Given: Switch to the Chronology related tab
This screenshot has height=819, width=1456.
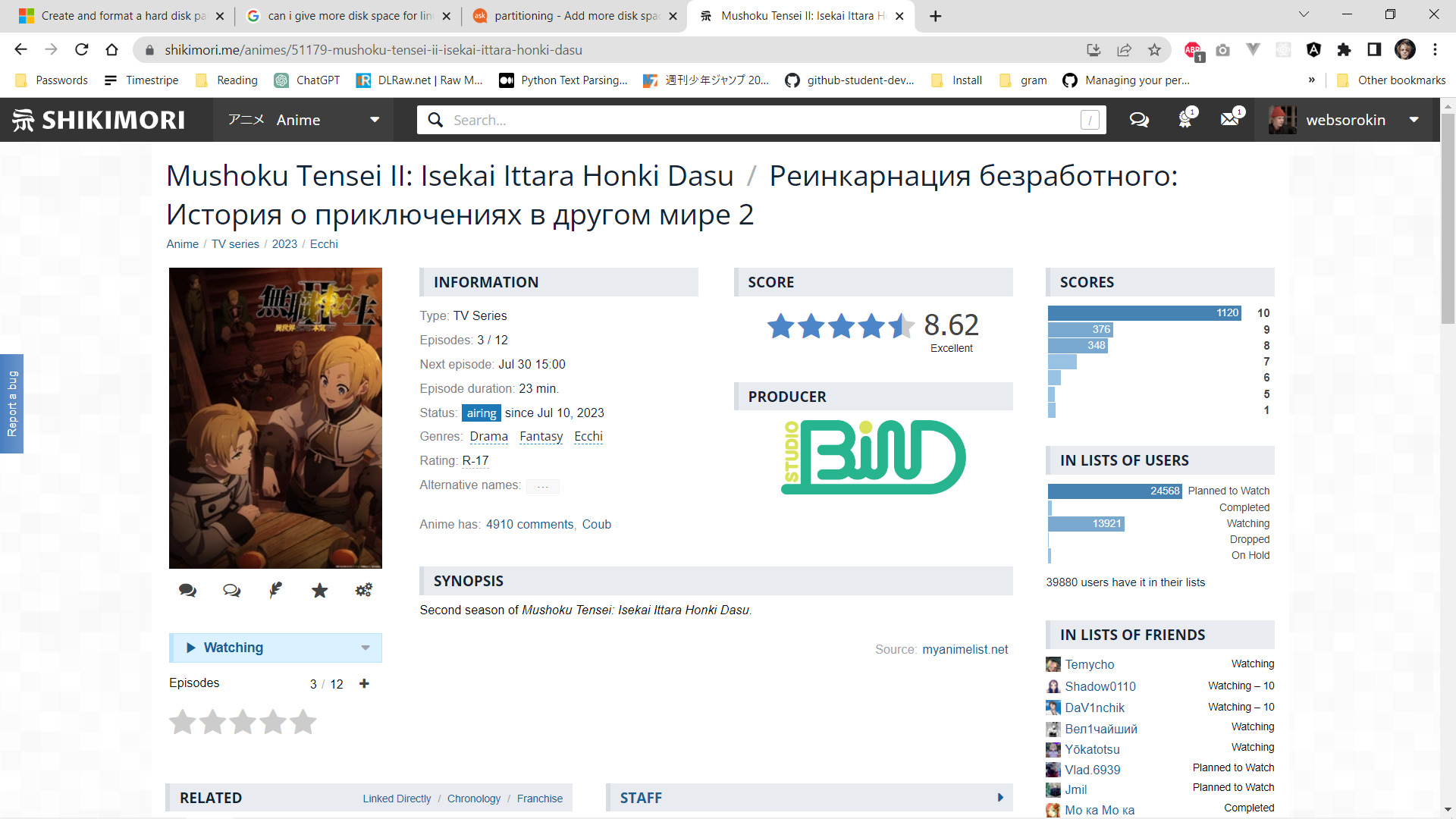Looking at the screenshot, I should [x=473, y=799].
